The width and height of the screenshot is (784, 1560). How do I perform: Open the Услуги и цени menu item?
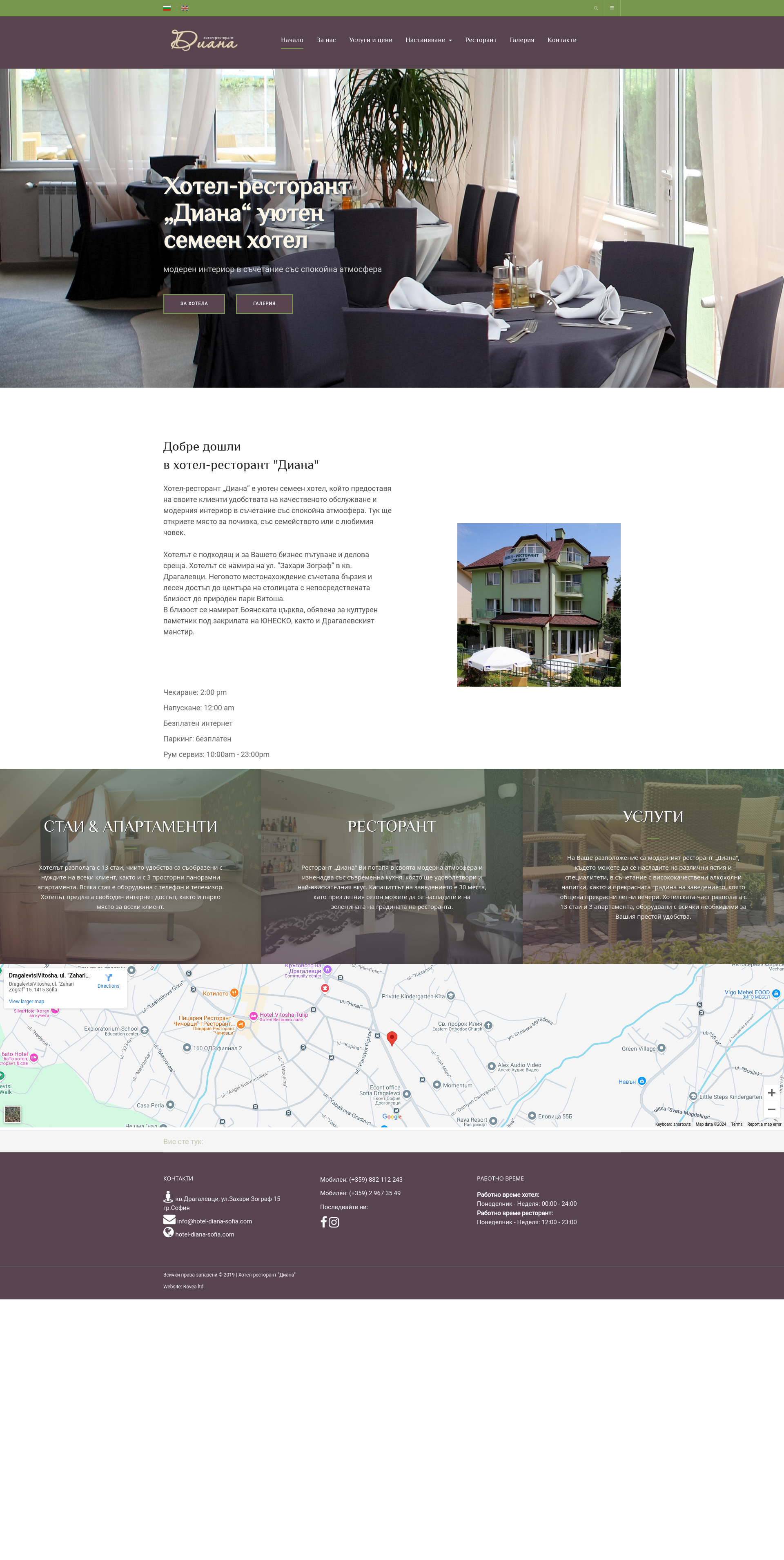370,40
